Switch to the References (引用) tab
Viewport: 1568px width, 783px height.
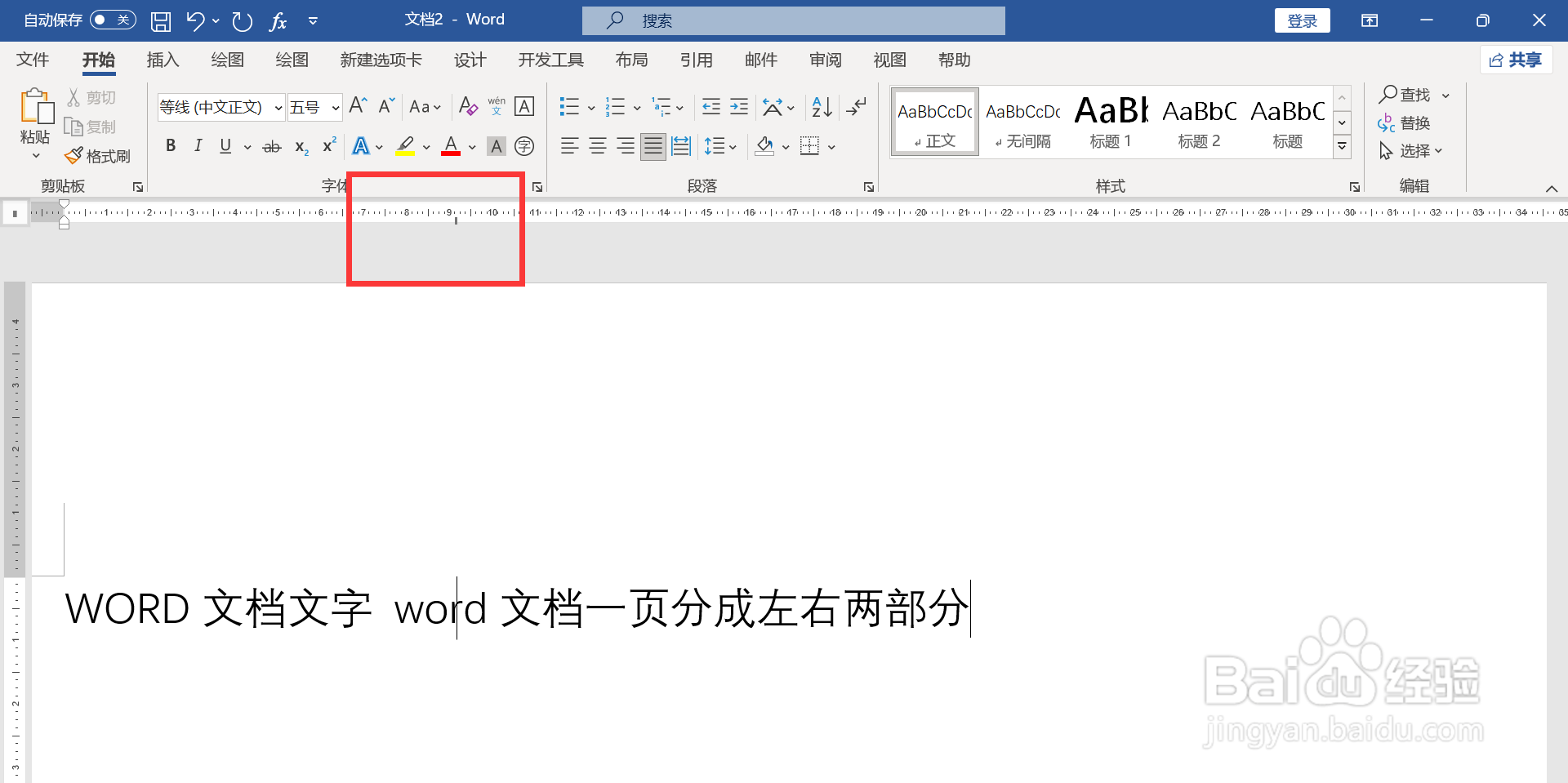pyautogui.click(x=697, y=60)
